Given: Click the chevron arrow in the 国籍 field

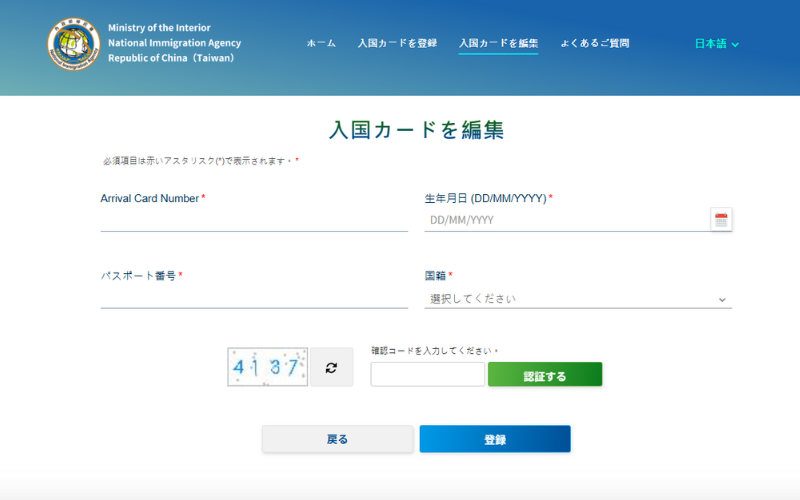Looking at the screenshot, I should tap(722, 299).
